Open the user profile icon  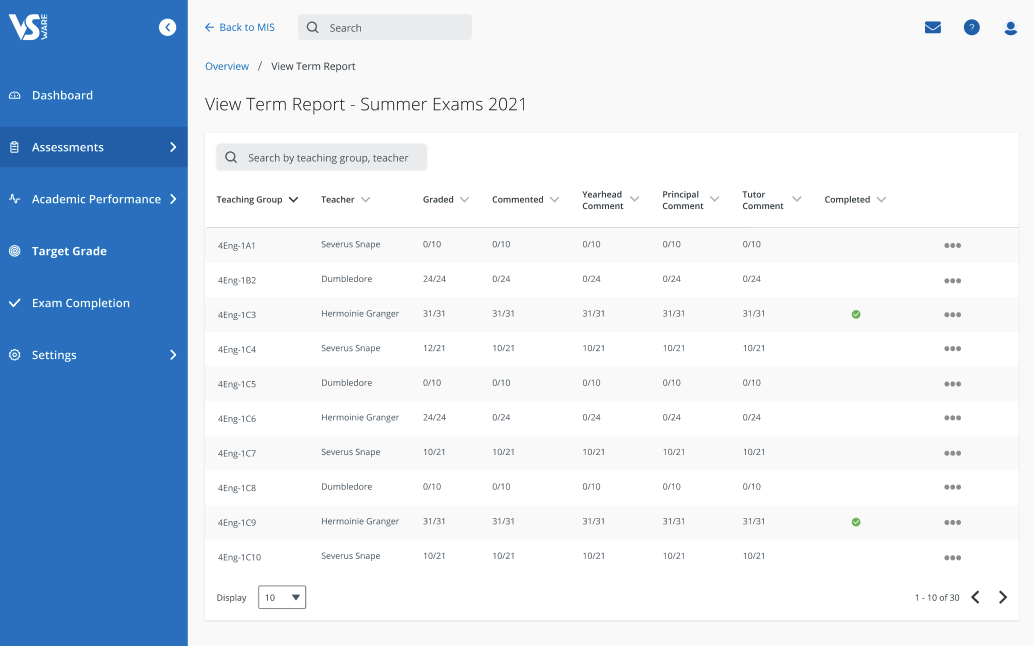pos(1010,28)
